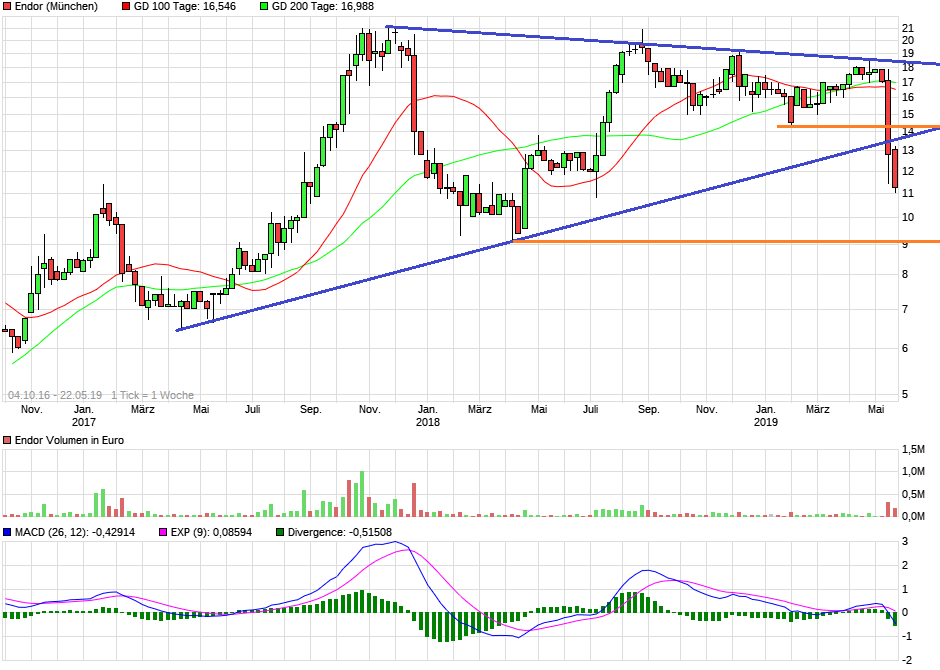The height and width of the screenshot is (670, 940).
Task: Click the magenta EXP (9) legend swatch
Action: click(x=163, y=532)
